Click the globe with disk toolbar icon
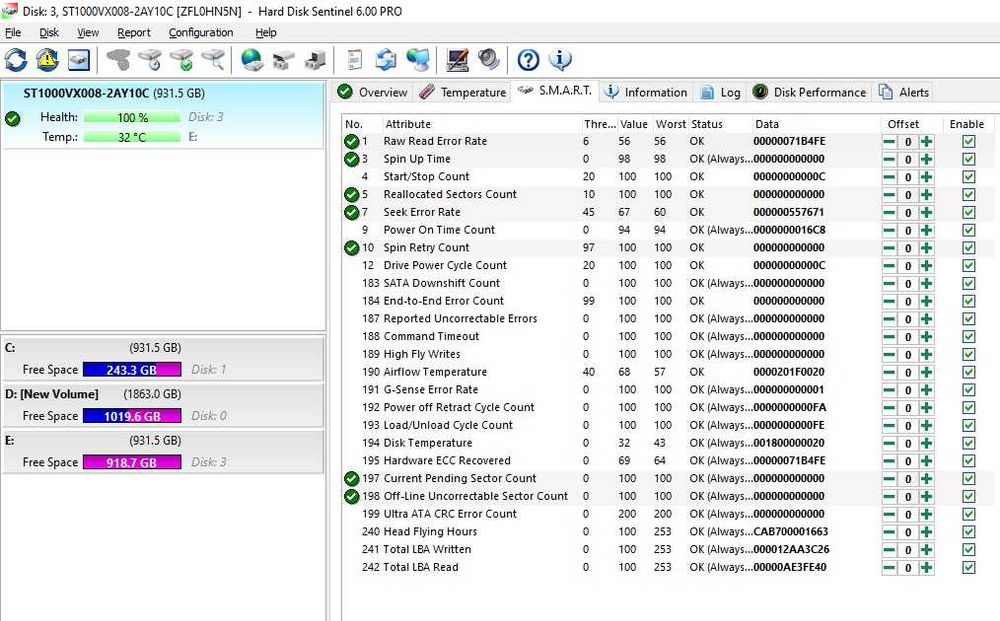1000x621 pixels. click(x=252, y=60)
